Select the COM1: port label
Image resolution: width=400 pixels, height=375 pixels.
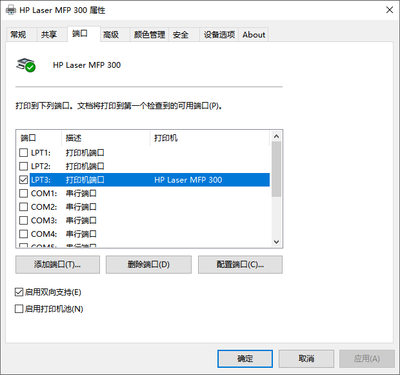(44, 193)
